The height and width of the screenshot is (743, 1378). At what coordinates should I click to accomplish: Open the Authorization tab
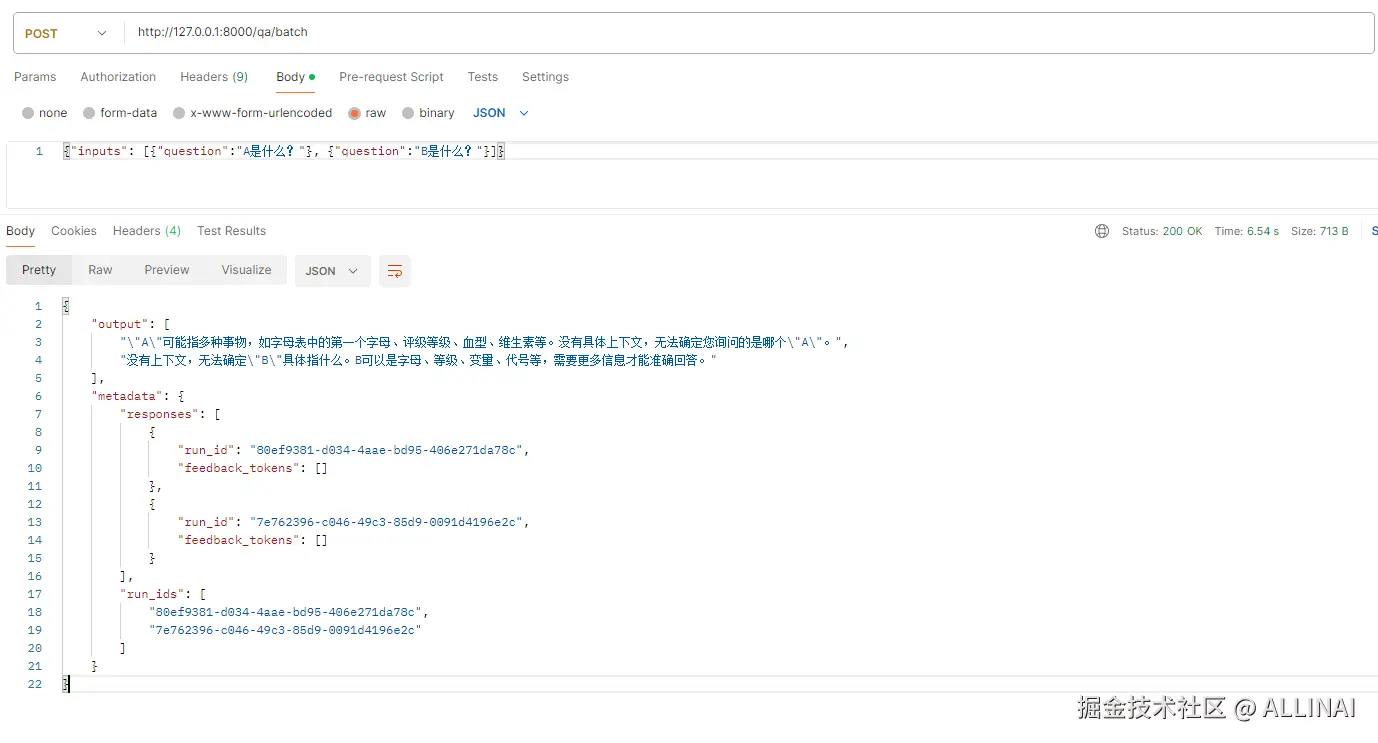[x=118, y=77]
